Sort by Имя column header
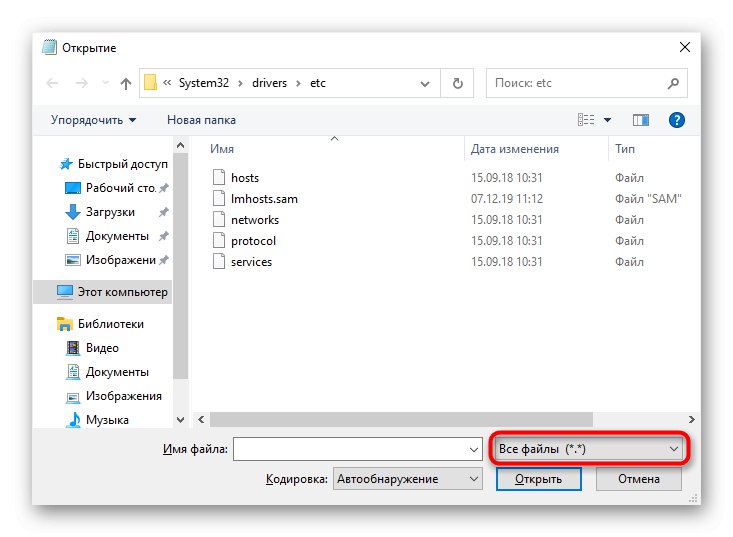The width and height of the screenshot is (733, 537). coord(222,149)
